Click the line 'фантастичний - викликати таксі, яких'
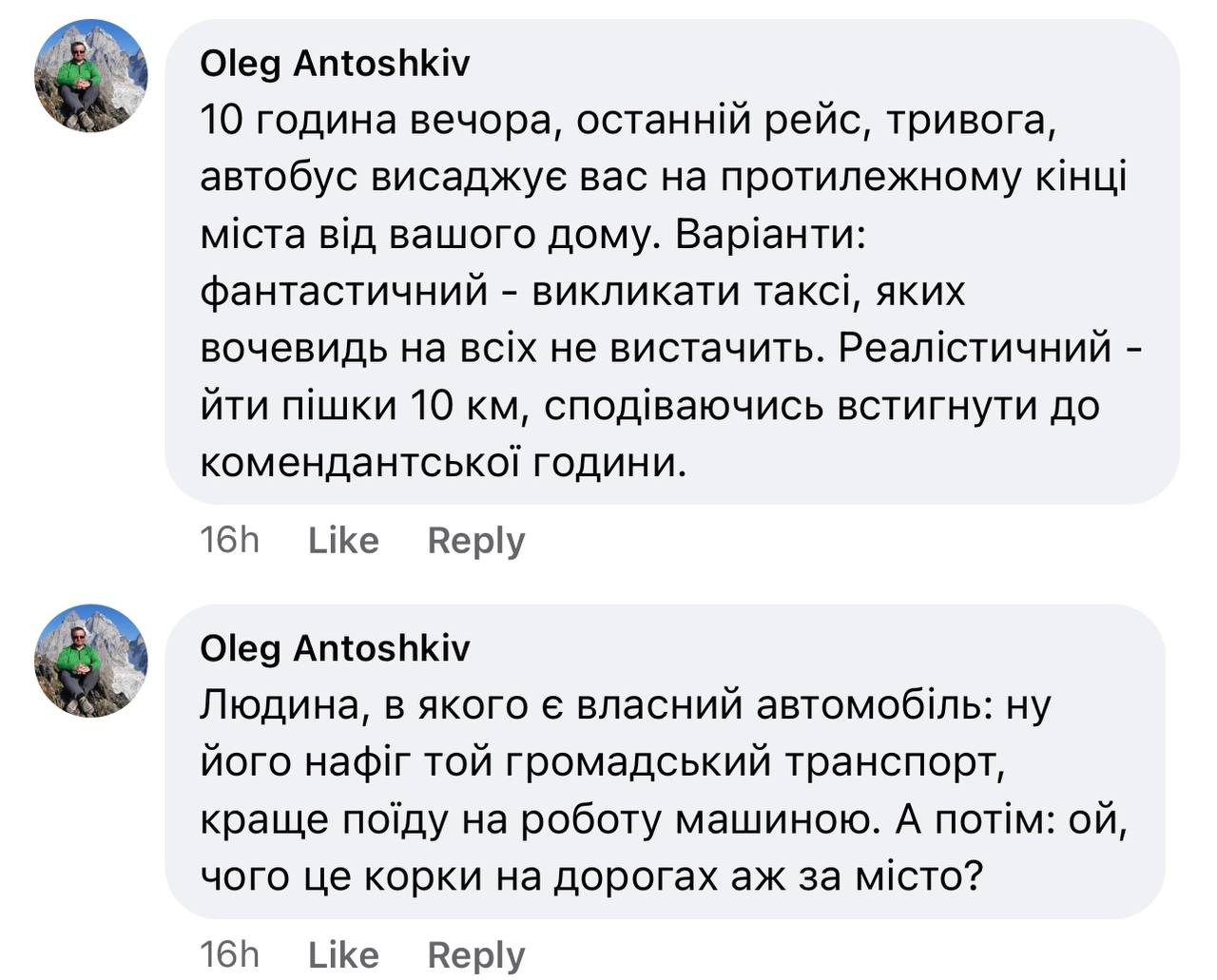This screenshot has width=1217, height=980. pyautogui.click(x=582, y=292)
